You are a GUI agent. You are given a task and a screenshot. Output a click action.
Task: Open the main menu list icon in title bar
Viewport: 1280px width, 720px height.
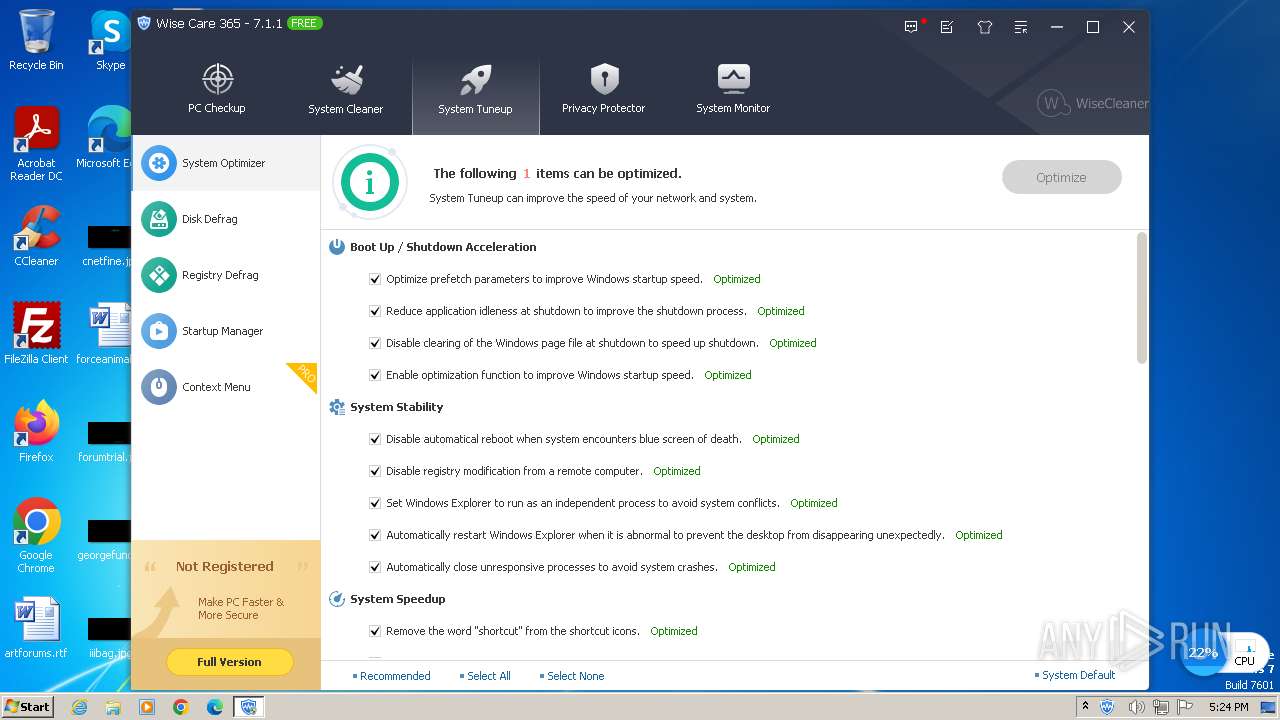click(1021, 27)
